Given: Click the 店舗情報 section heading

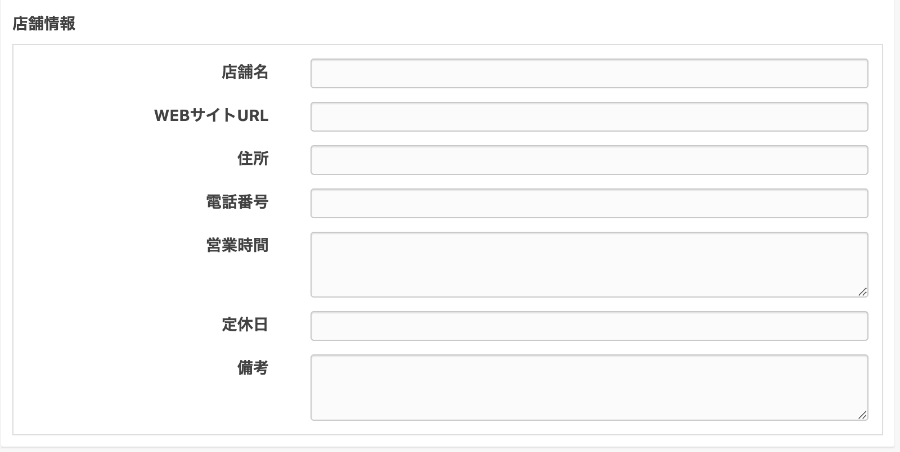Looking at the screenshot, I should coord(44,25).
